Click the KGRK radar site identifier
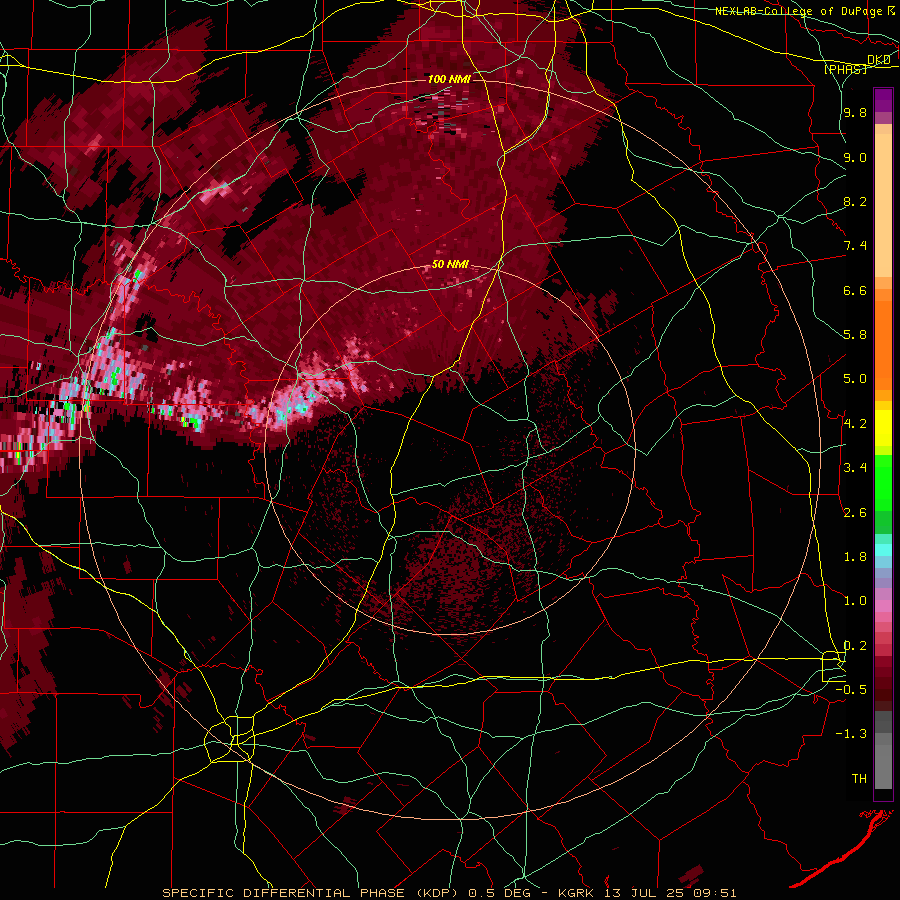 (578, 893)
